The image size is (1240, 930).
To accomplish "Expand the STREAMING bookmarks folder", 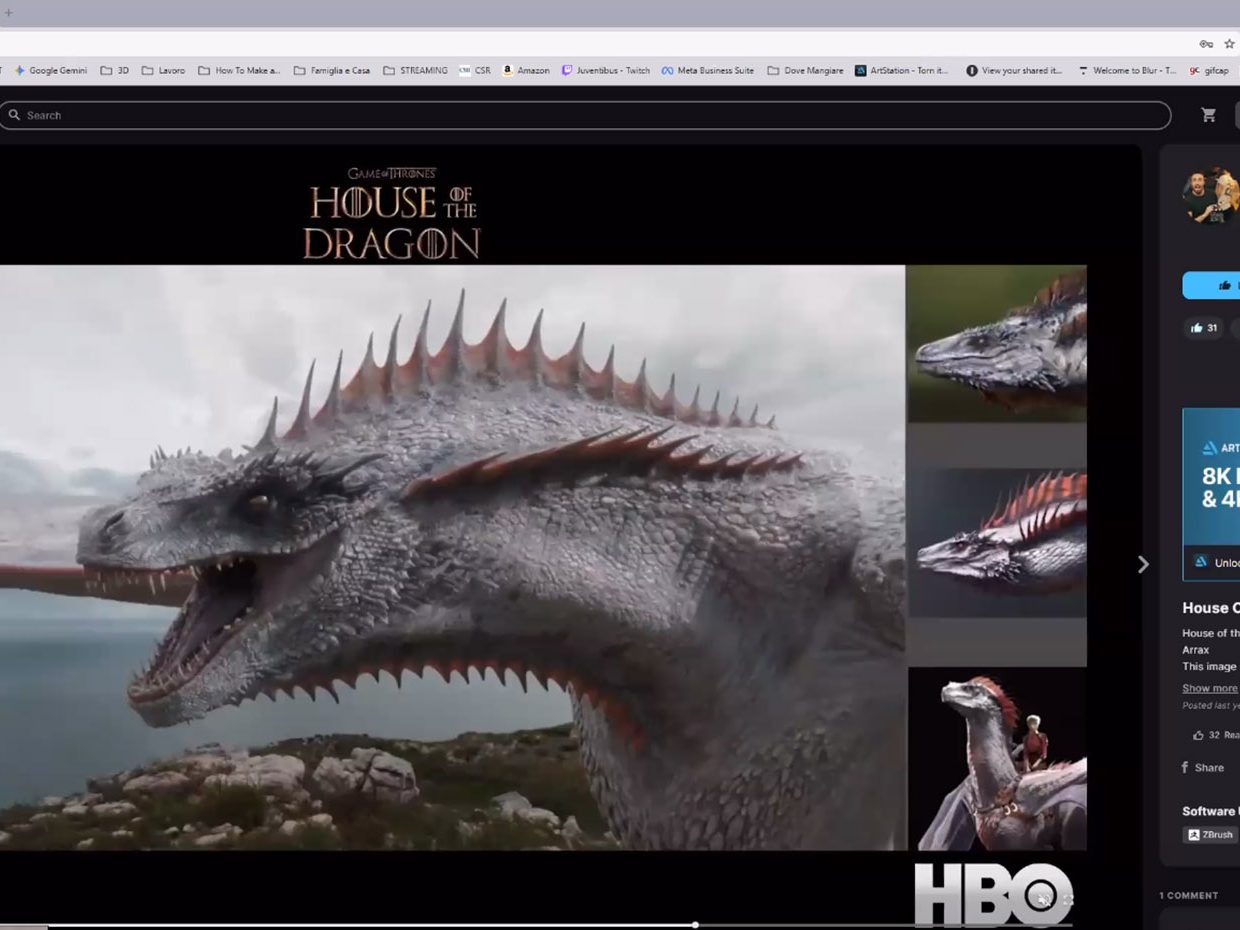I will (x=415, y=71).
